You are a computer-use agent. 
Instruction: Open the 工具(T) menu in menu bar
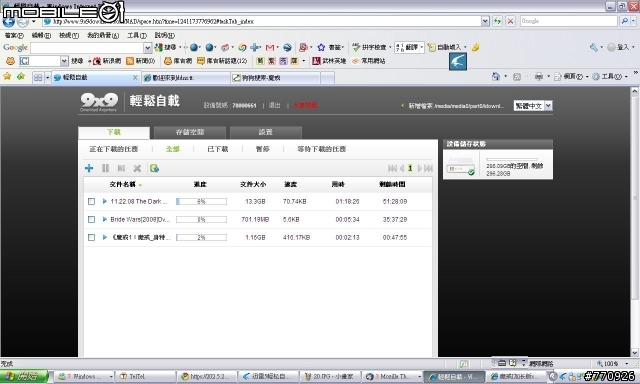[x=137, y=36]
